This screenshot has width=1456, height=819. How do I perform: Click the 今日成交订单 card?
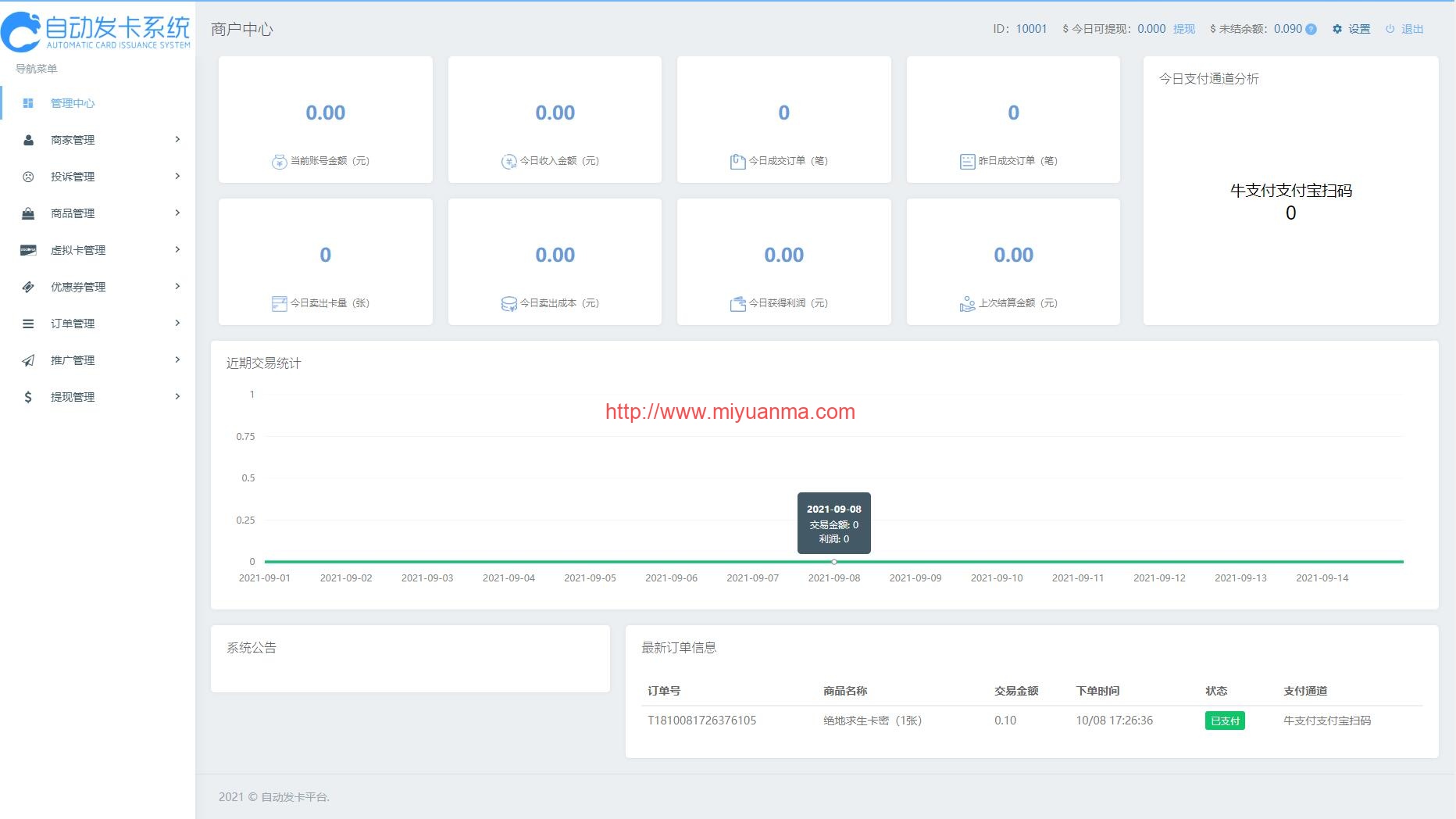pyautogui.click(x=784, y=120)
